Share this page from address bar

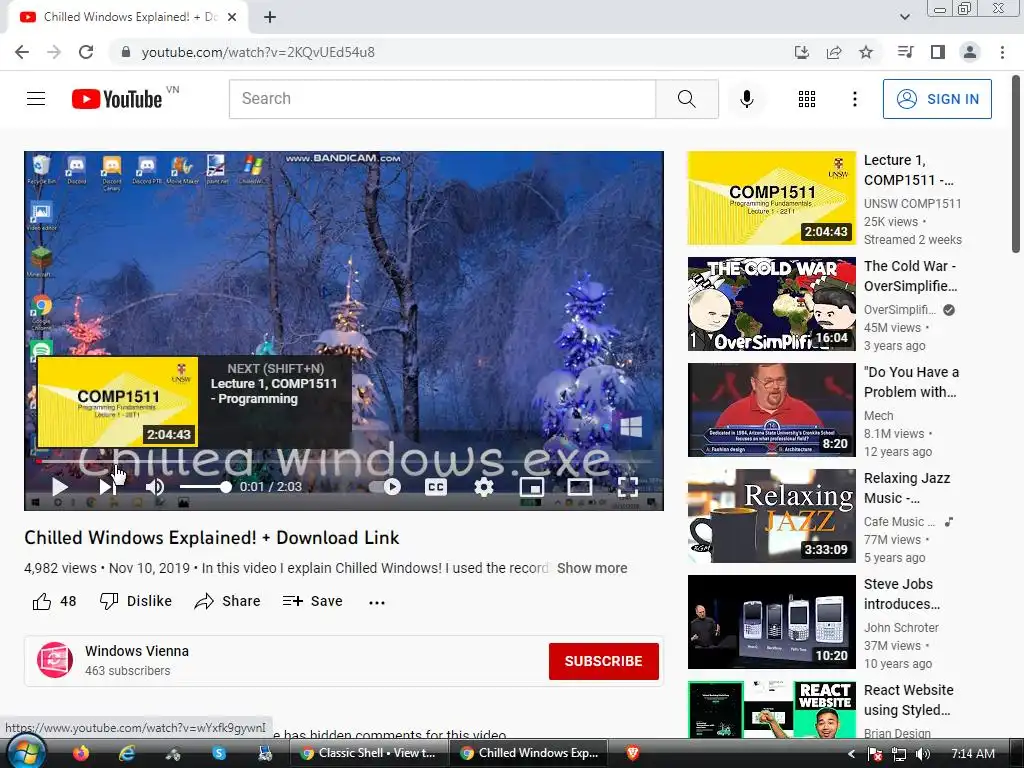834,52
